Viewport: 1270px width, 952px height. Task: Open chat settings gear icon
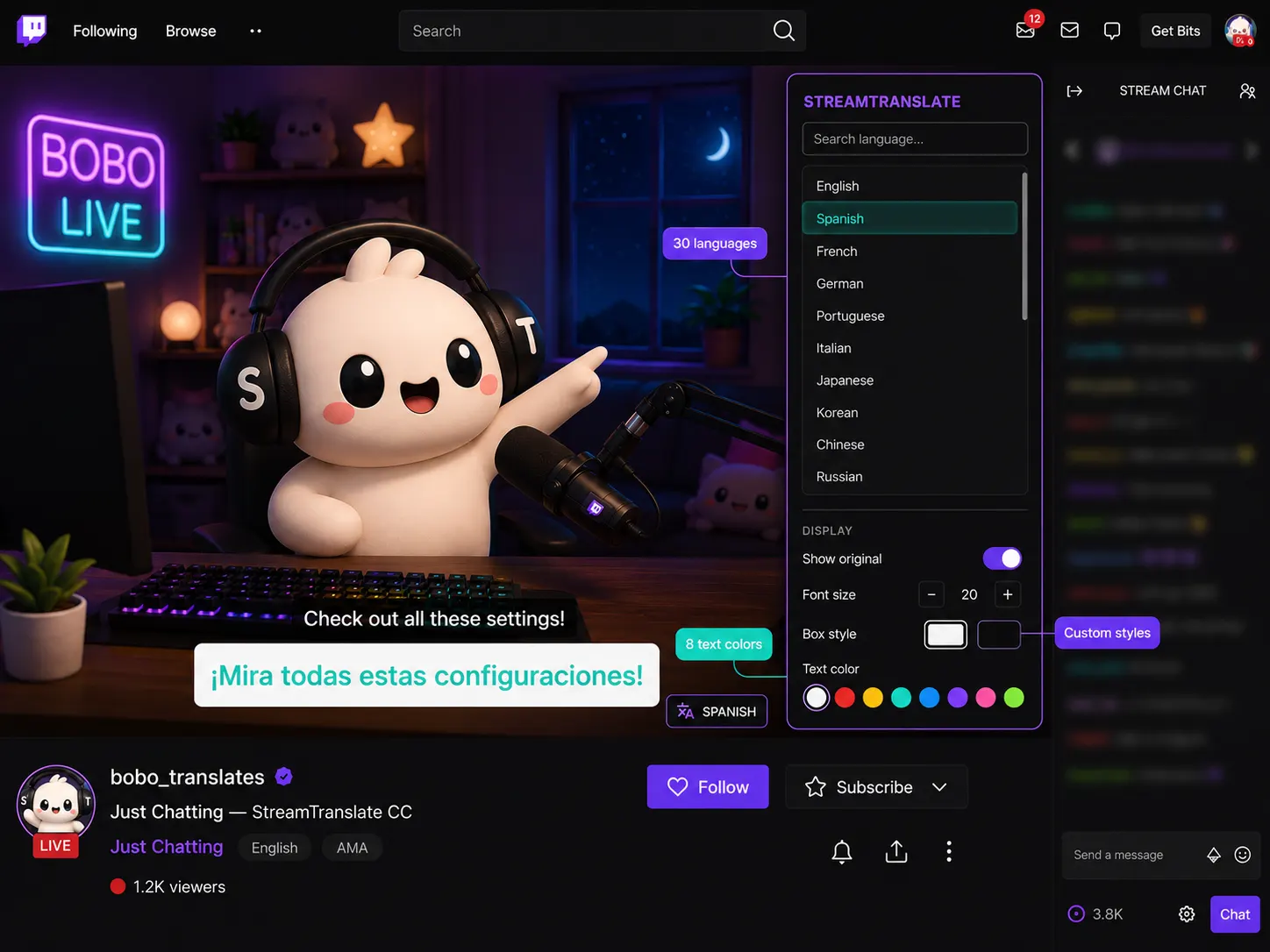coord(1187,914)
